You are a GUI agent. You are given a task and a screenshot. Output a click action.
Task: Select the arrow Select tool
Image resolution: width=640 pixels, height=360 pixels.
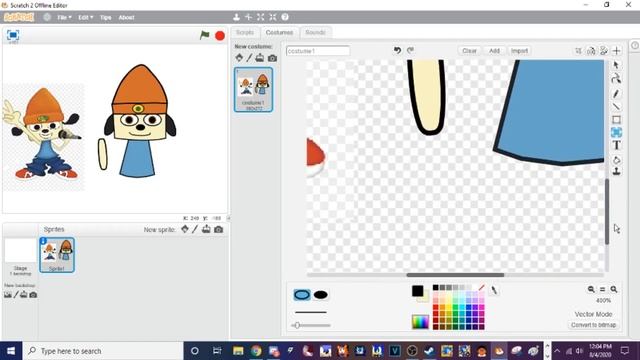616,65
